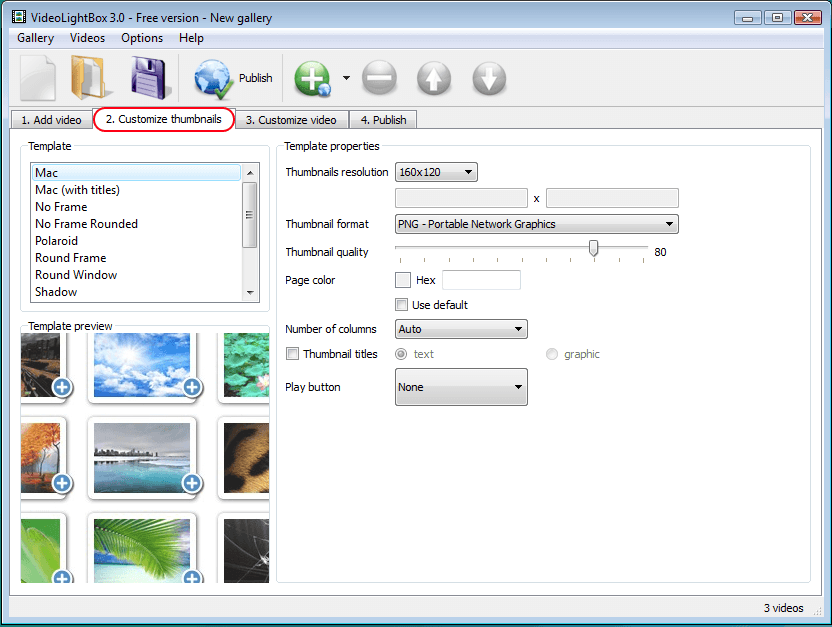Click plus icon on the autumn tree thumbnail

click(62, 483)
